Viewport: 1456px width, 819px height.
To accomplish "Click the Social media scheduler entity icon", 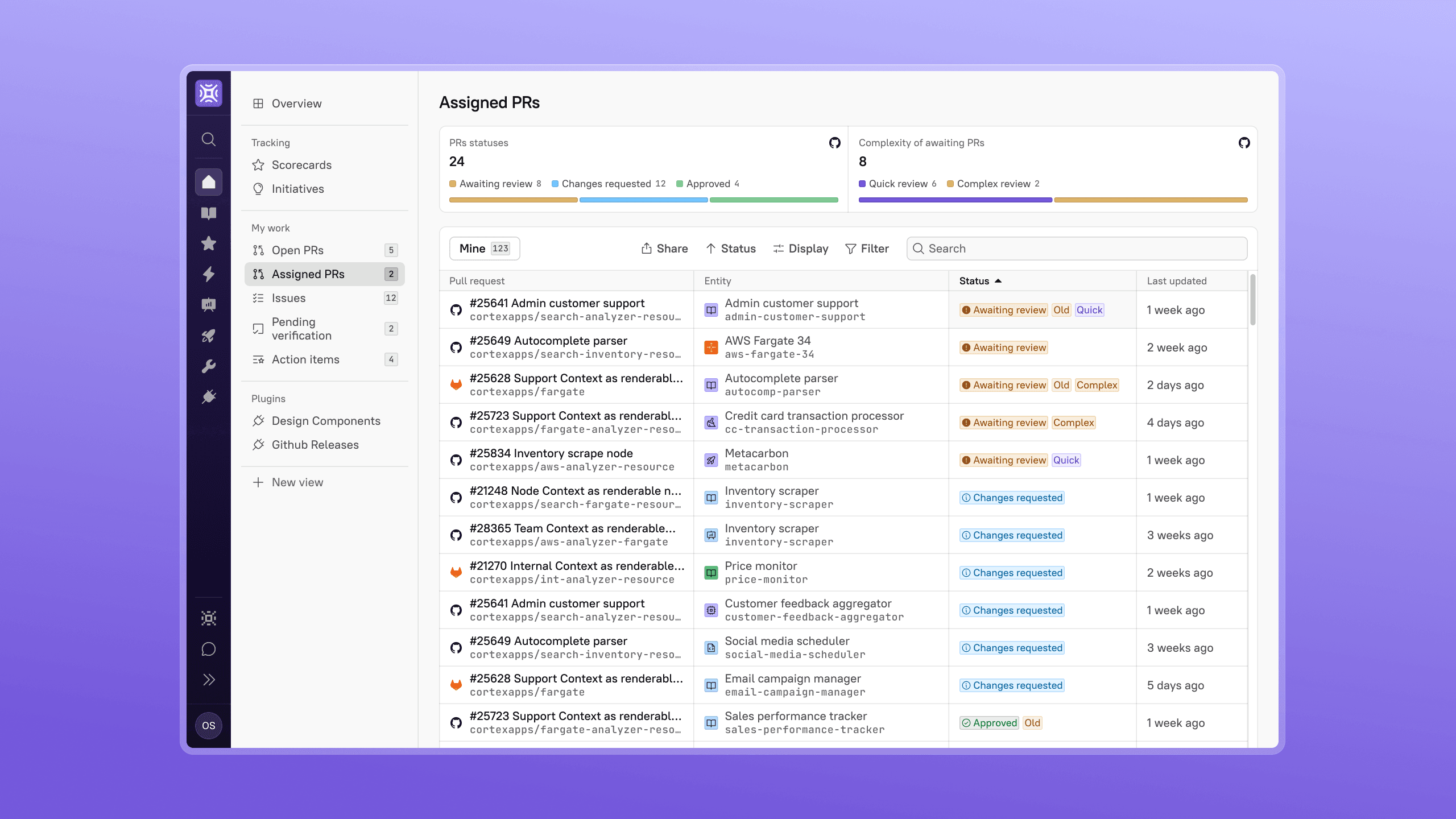I will pos(711,648).
